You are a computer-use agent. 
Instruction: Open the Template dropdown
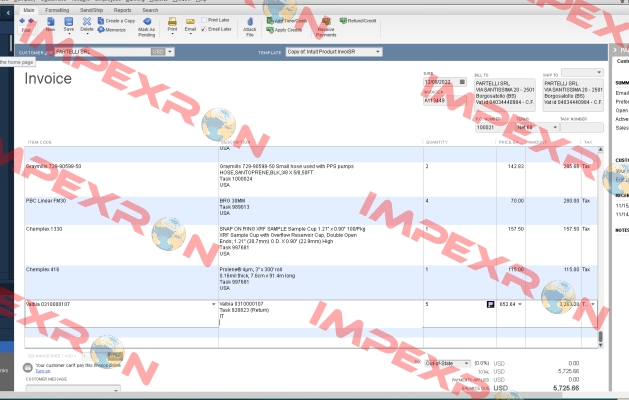tap(377, 52)
